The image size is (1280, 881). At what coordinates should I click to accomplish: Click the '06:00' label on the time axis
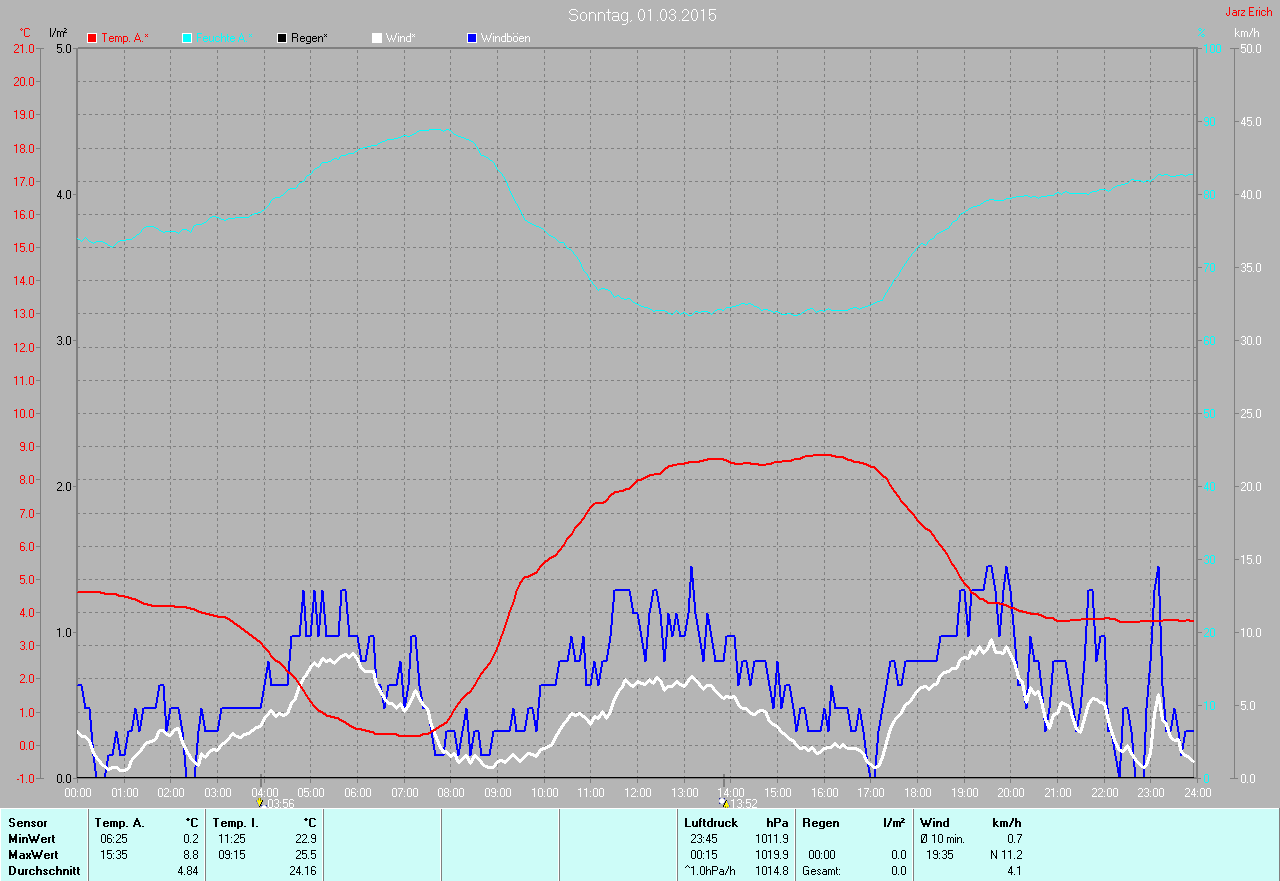click(358, 792)
